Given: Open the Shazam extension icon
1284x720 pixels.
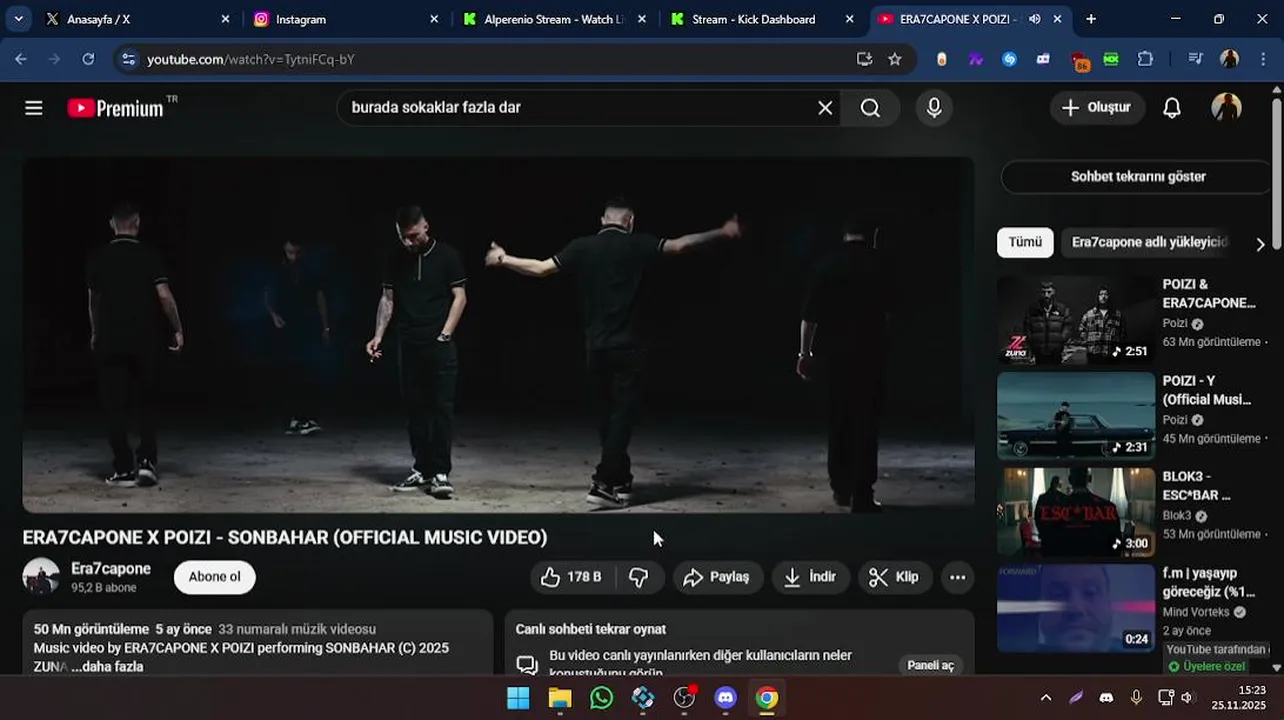Looking at the screenshot, I should pos(1009,60).
